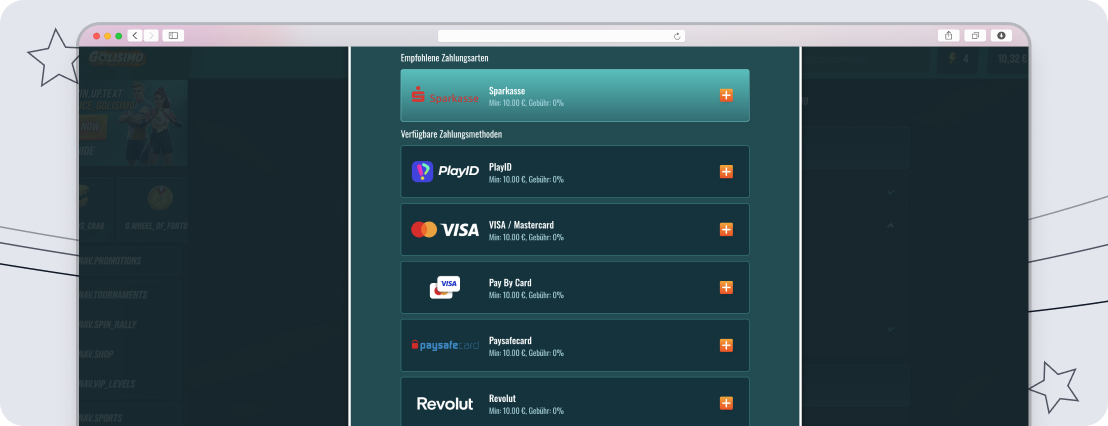This screenshot has width=1108, height=426.
Task: Open the browser downloads button
Action: (x=1001, y=35)
